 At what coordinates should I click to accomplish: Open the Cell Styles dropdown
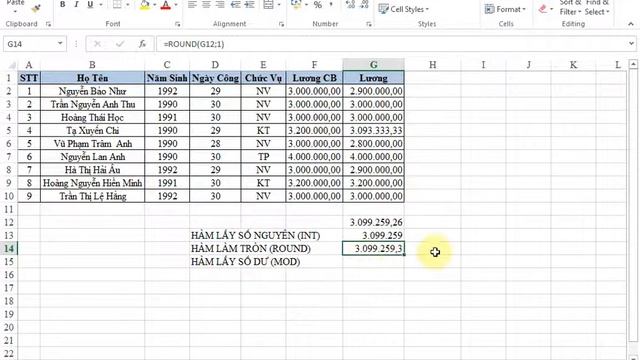[404, 9]
